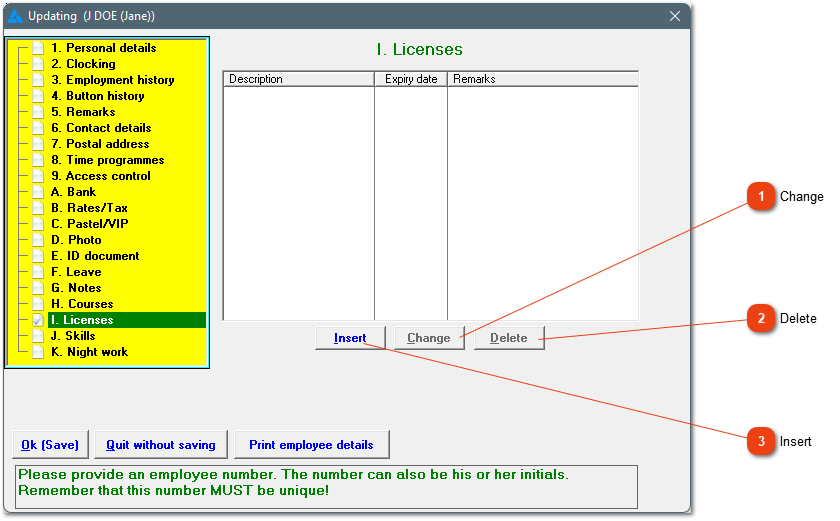Select 9. Access control

point(100,176)
